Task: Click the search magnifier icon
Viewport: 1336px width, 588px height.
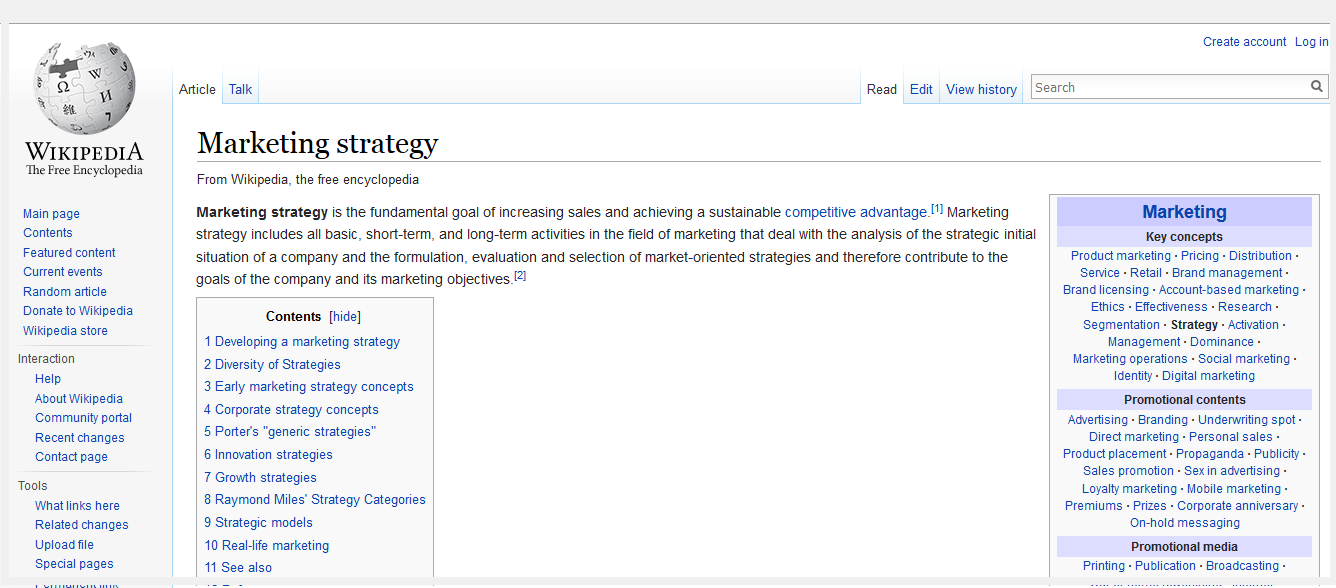Action: coord(1317,87)
